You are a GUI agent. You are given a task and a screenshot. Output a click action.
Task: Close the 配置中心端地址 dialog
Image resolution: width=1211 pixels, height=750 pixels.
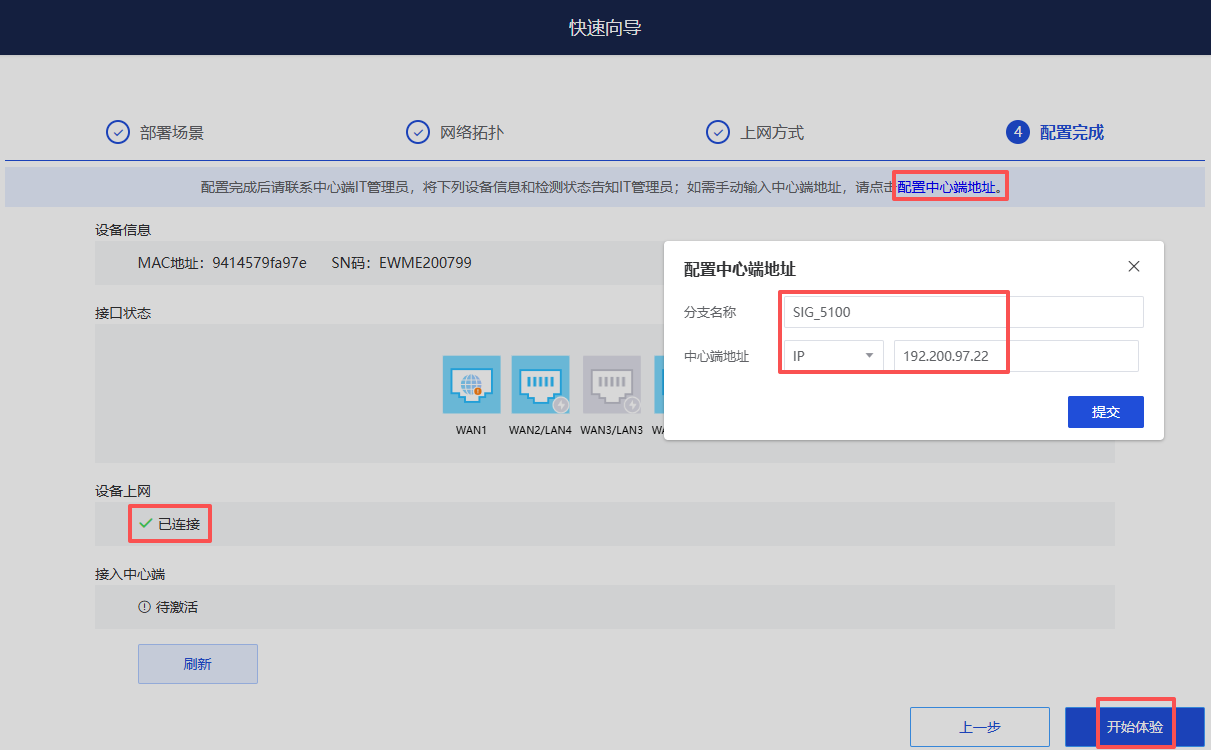pos(1133,267)
